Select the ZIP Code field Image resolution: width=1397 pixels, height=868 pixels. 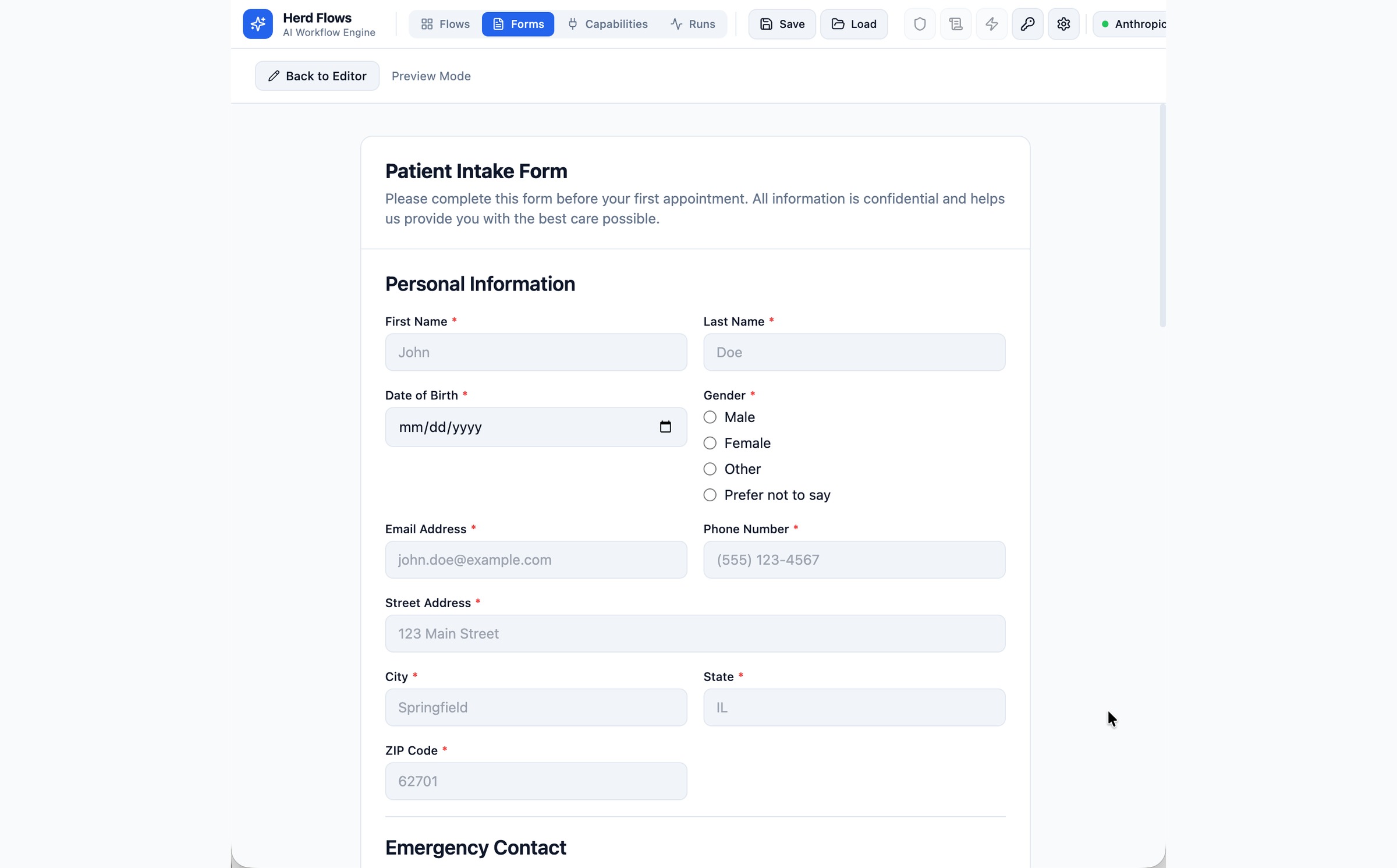[x=536, y=781]
